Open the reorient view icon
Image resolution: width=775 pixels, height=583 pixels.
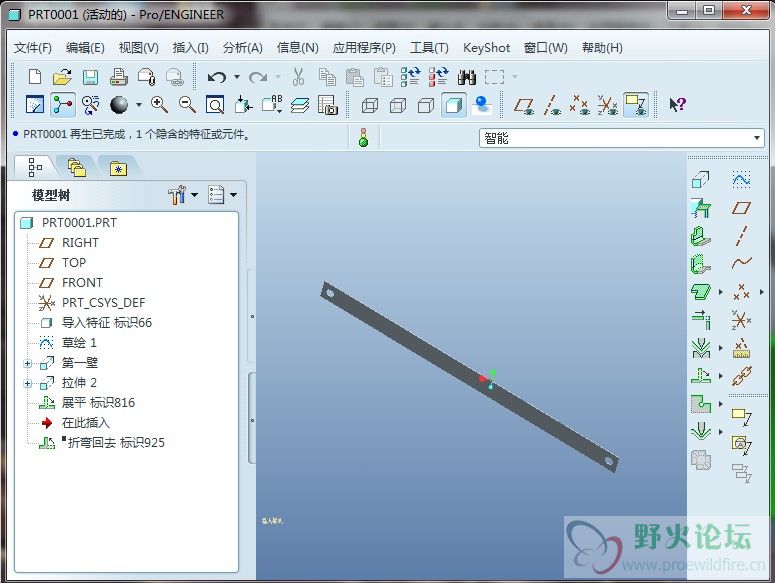(x=243, y=105)
